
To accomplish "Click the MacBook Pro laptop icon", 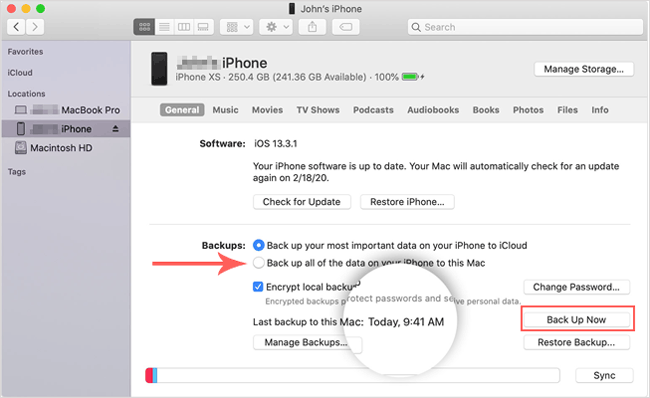I will point(21,110).
